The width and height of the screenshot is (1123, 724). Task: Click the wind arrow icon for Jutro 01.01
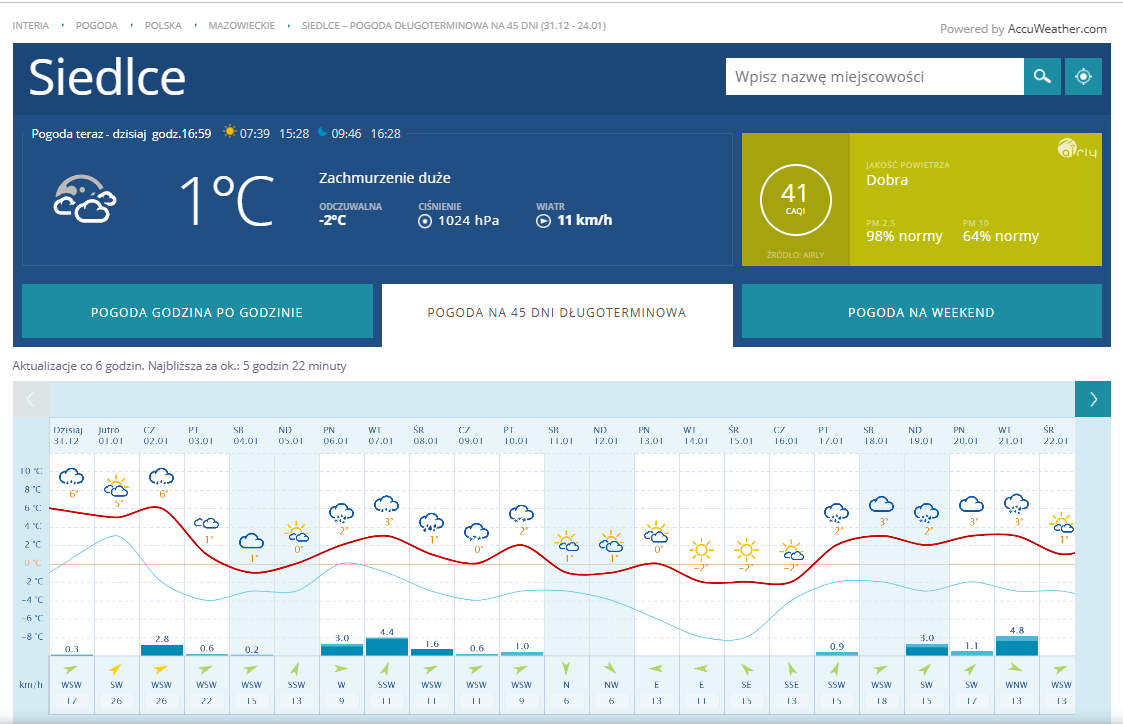(116, 668)
